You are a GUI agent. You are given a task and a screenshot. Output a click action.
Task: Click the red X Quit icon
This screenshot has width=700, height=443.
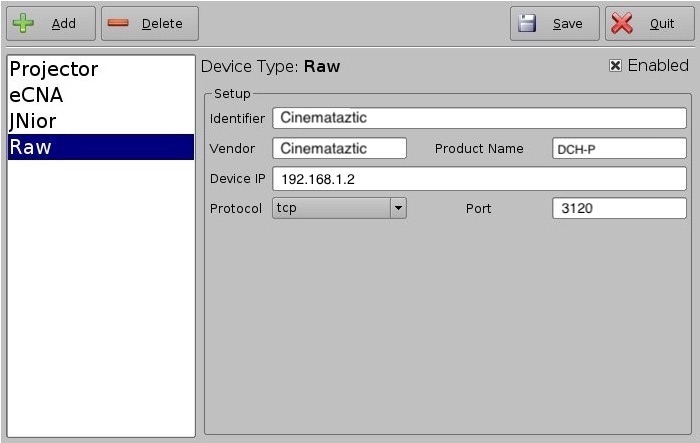point(622,23)
